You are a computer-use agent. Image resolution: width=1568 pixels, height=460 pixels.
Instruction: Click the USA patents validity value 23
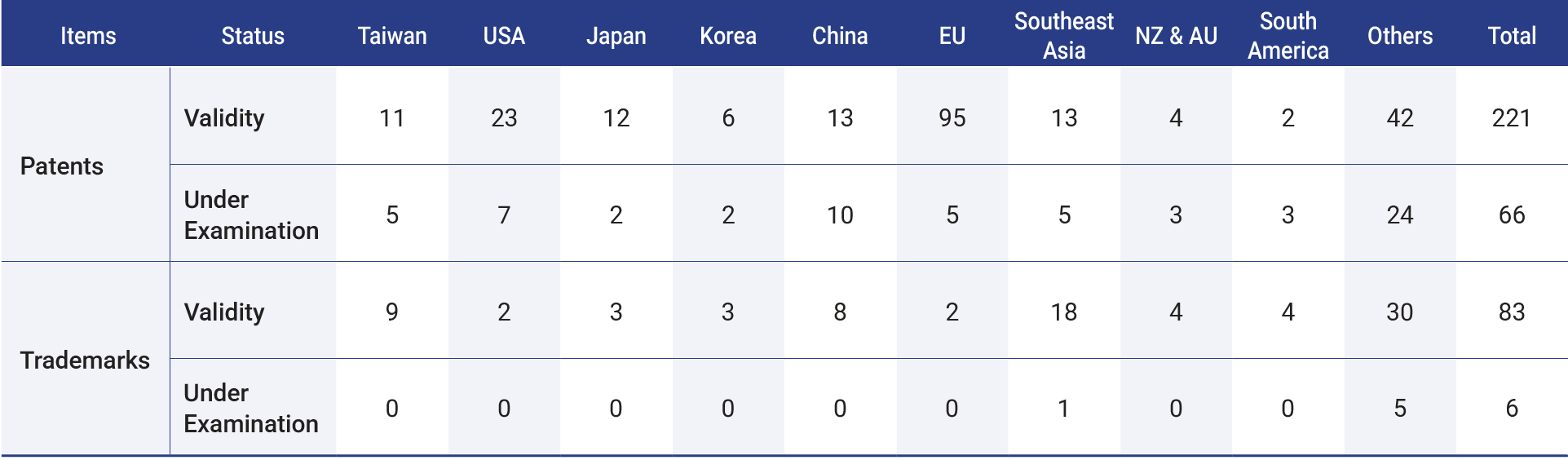[504, 118]
